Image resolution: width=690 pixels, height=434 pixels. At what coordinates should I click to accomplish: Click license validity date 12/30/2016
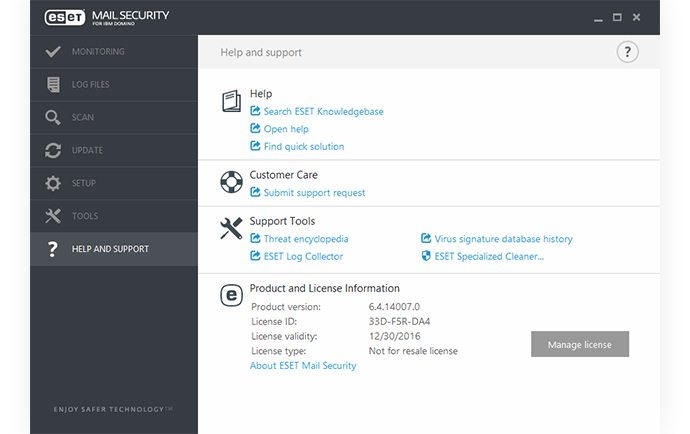coord(394,336)
